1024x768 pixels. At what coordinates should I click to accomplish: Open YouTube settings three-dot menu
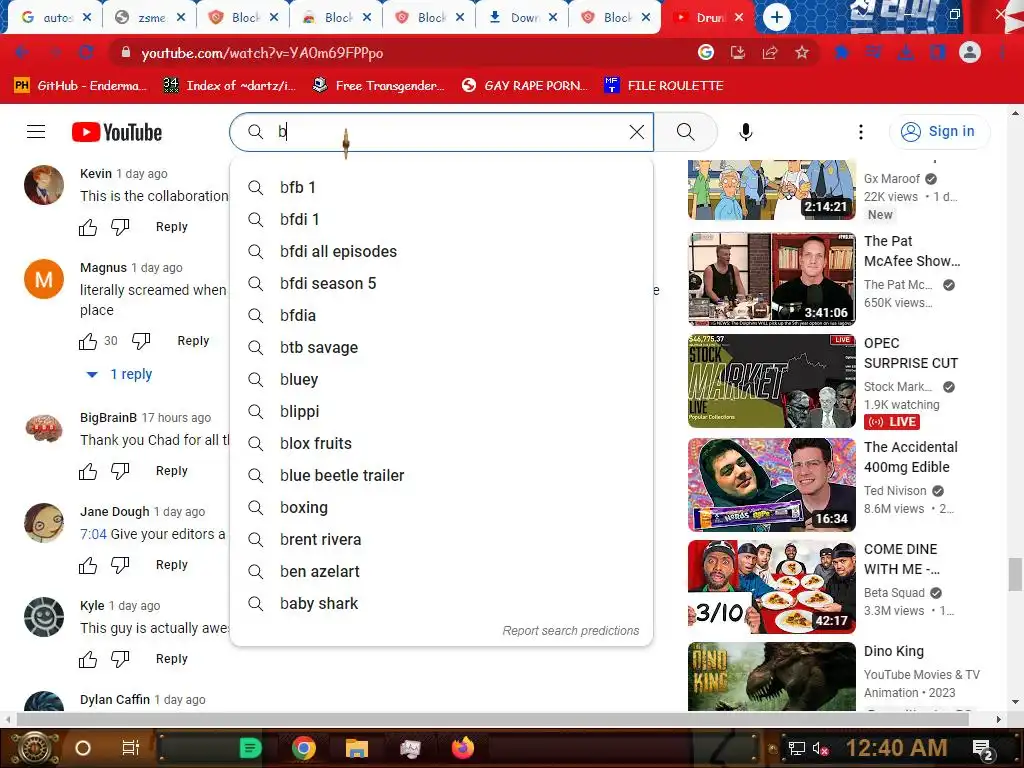861,132
